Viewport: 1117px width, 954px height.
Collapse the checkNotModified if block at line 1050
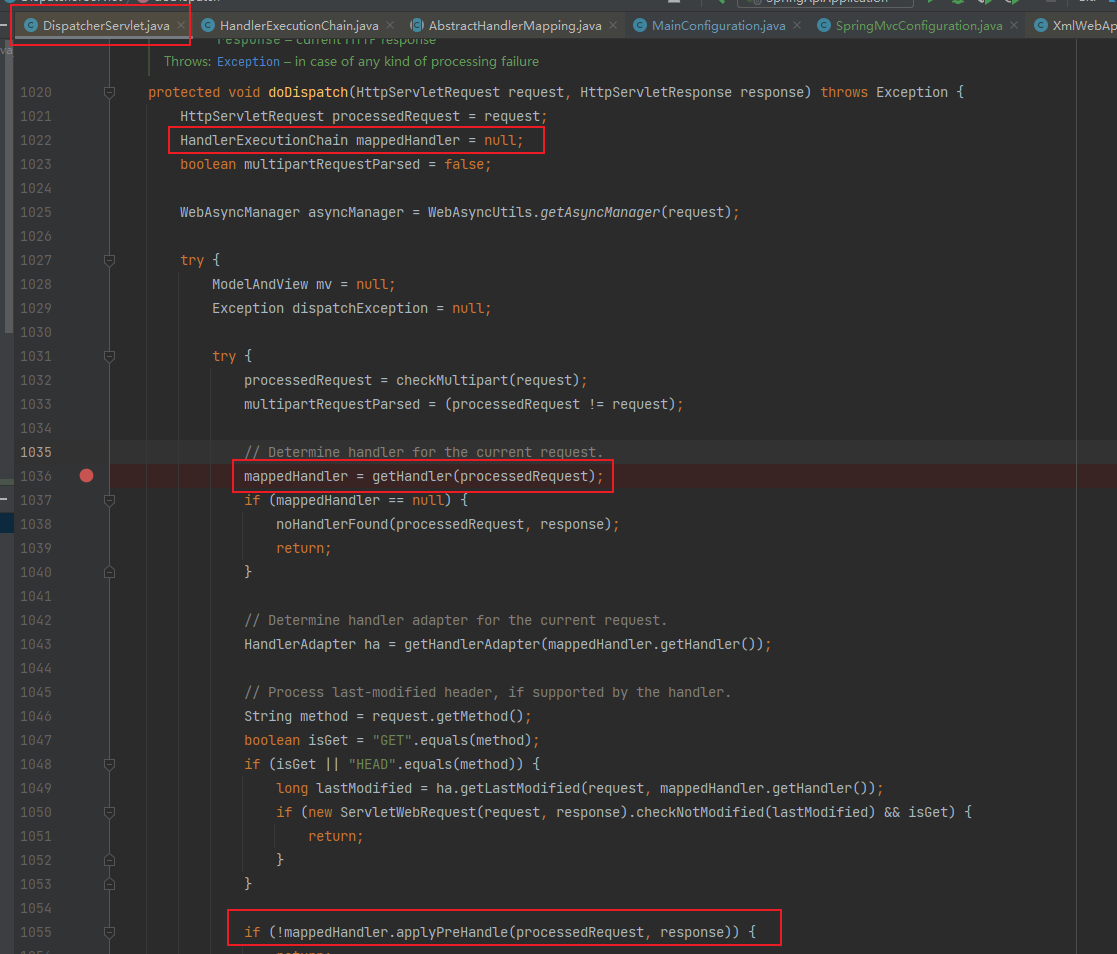110,812
